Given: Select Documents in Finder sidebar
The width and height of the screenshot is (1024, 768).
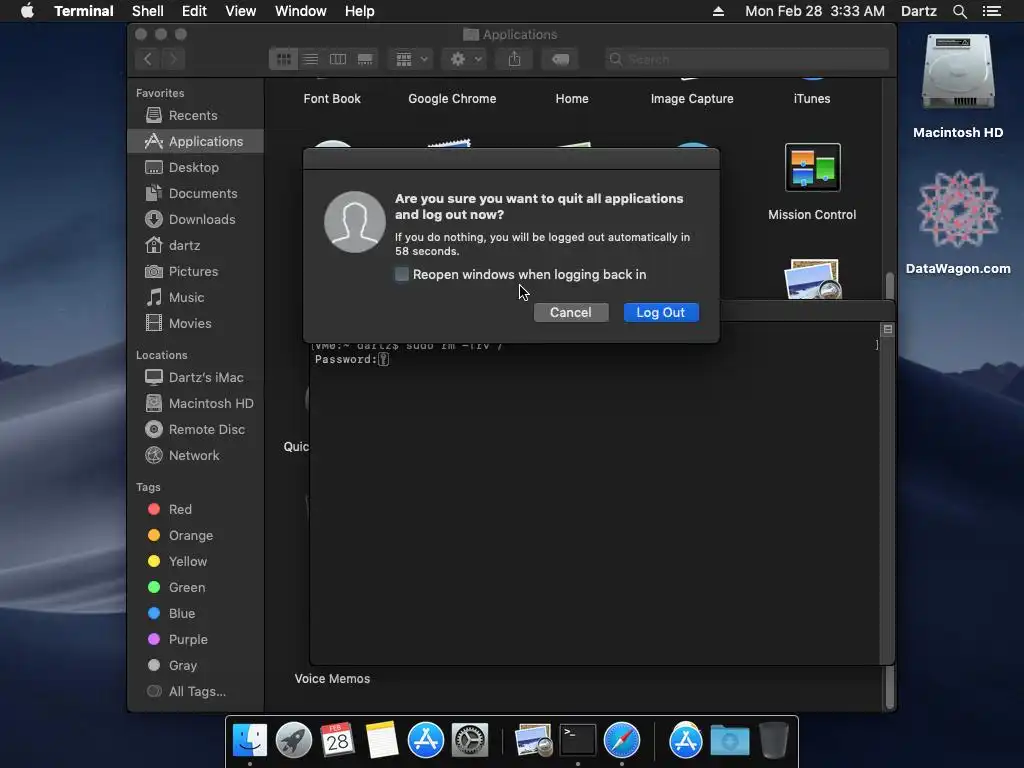Looking at the screenshot, I should coord(195,193).
